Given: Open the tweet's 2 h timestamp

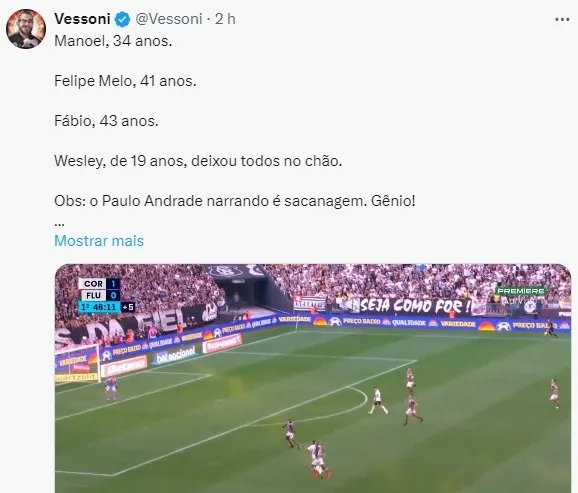Looking at the screenshot, I should [x=225, y=19].
